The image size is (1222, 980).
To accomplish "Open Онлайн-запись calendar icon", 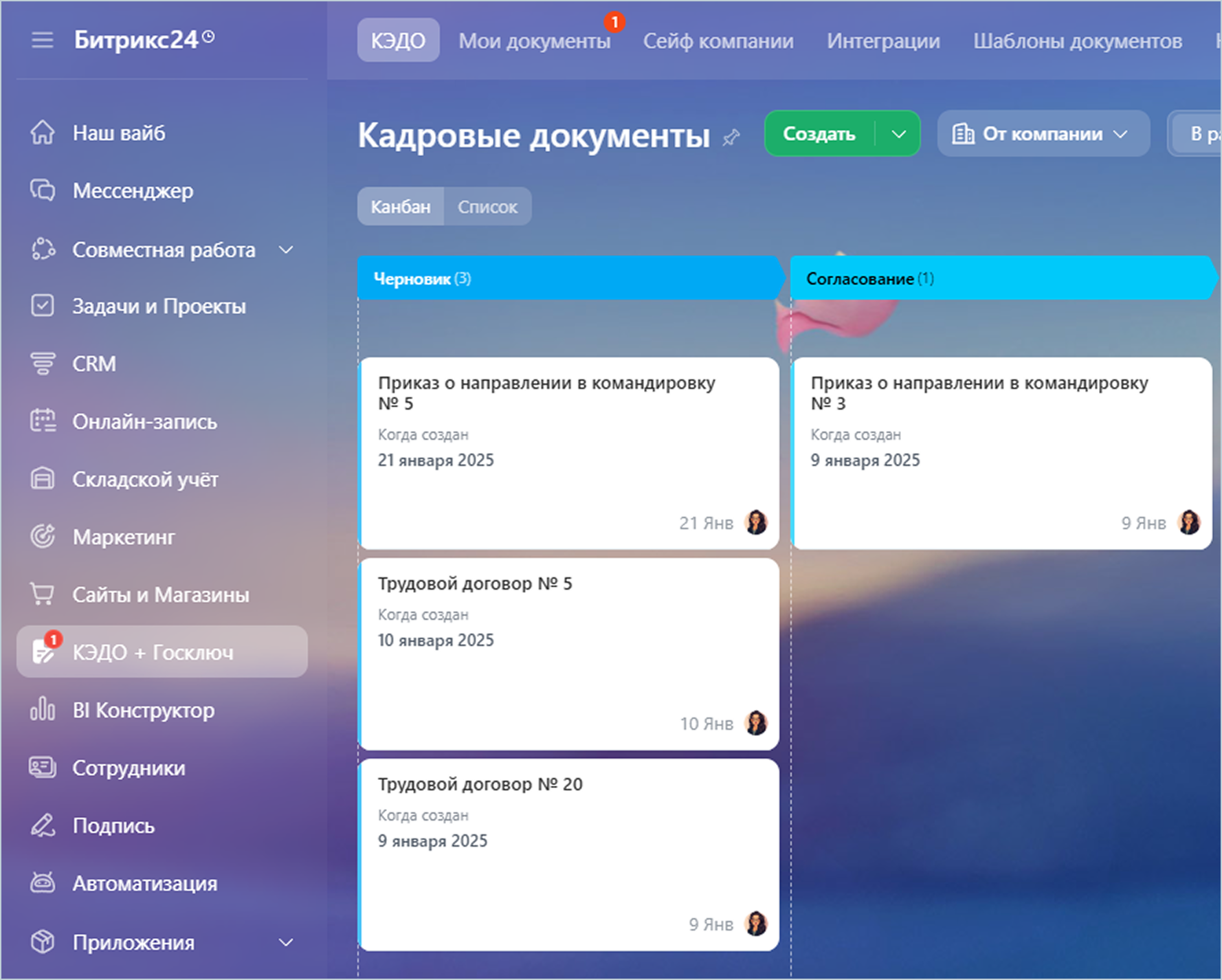I will pyautogui.click(x=43, y=421).
